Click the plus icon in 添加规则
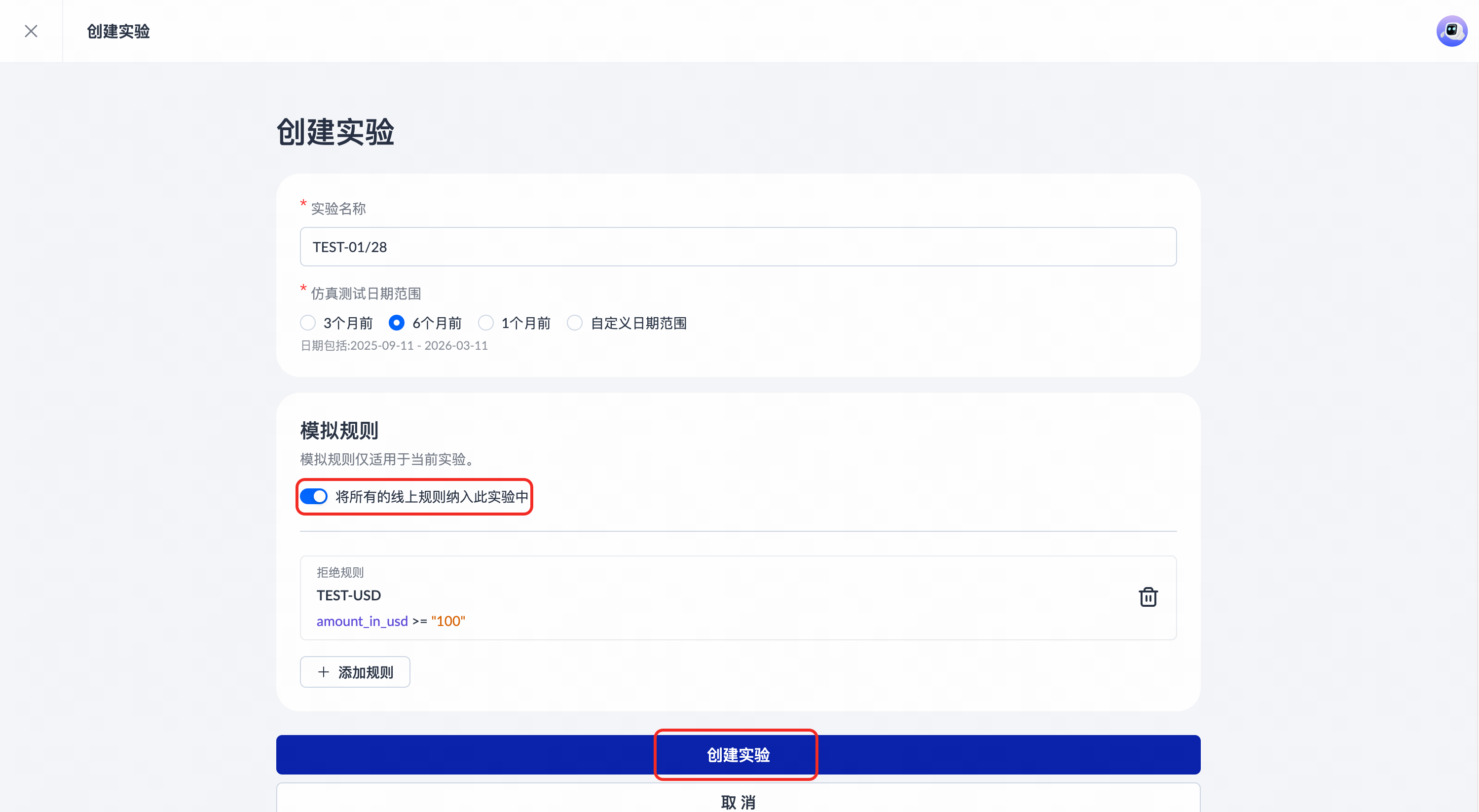The image size is (1479, 812). click(x=324, y=672)
